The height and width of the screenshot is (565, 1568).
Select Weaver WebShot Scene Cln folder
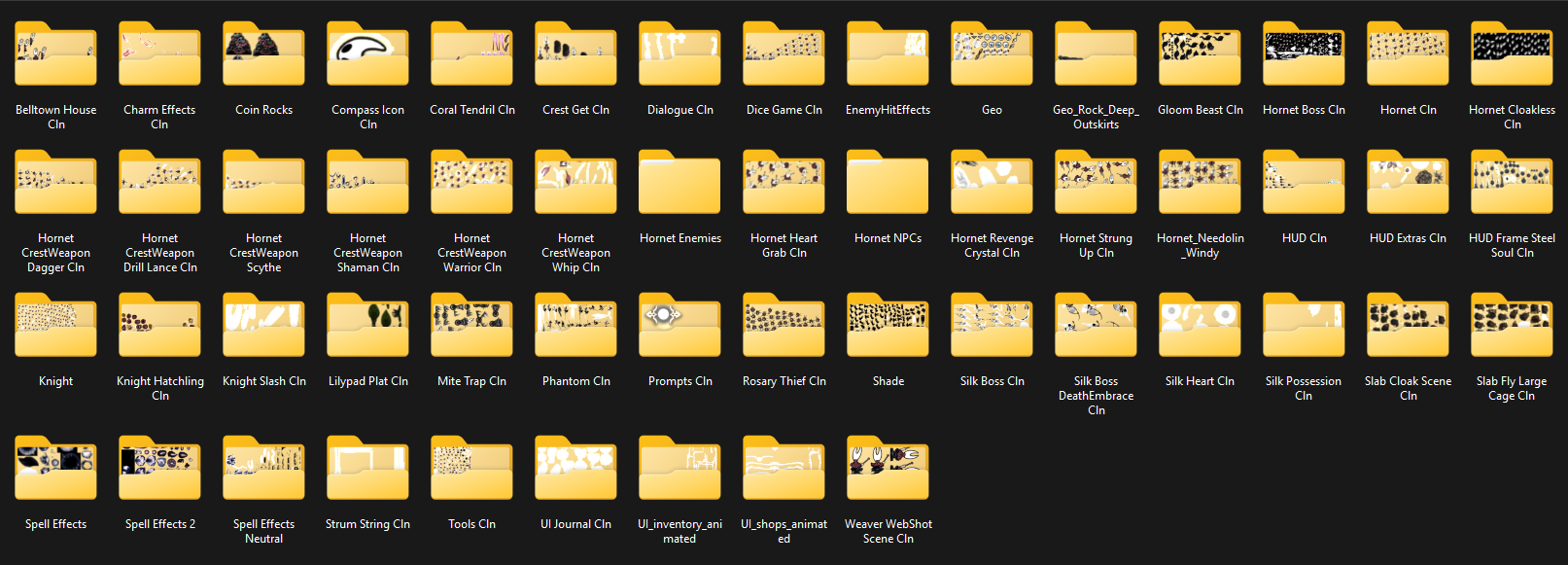point(888,468)
